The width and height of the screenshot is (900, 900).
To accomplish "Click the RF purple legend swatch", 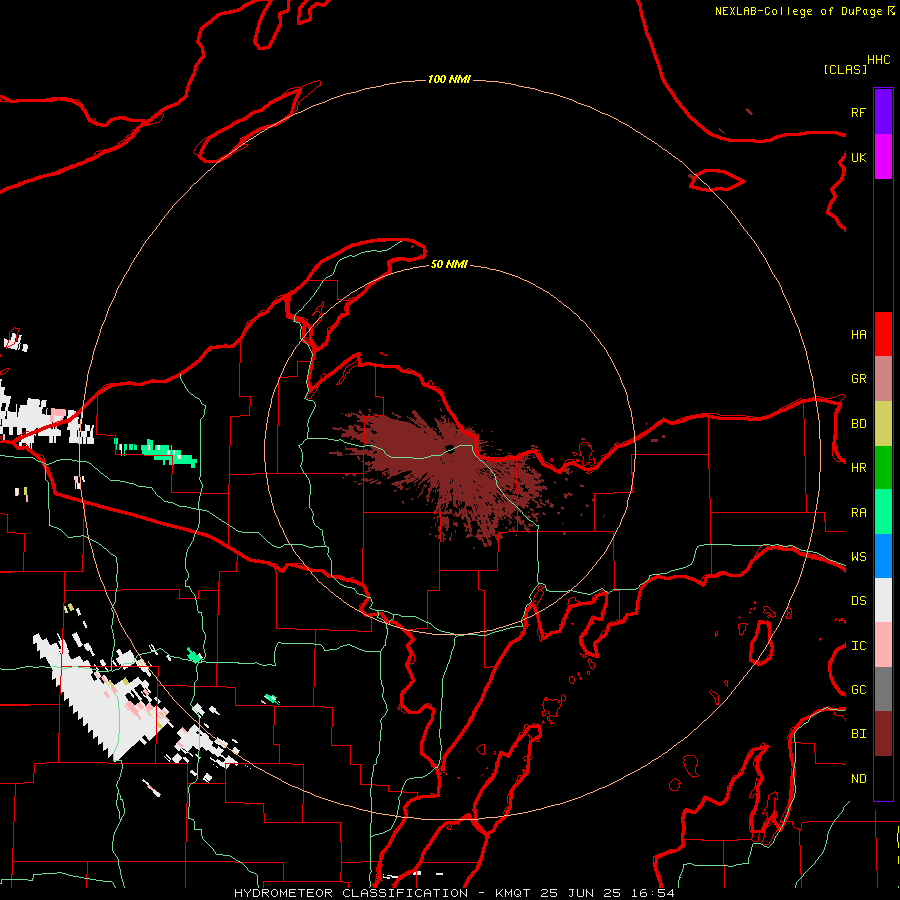I will (883, 112).
